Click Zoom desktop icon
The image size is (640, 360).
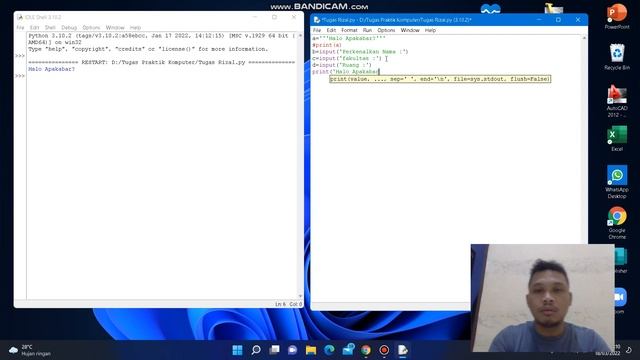click(620, 300)
